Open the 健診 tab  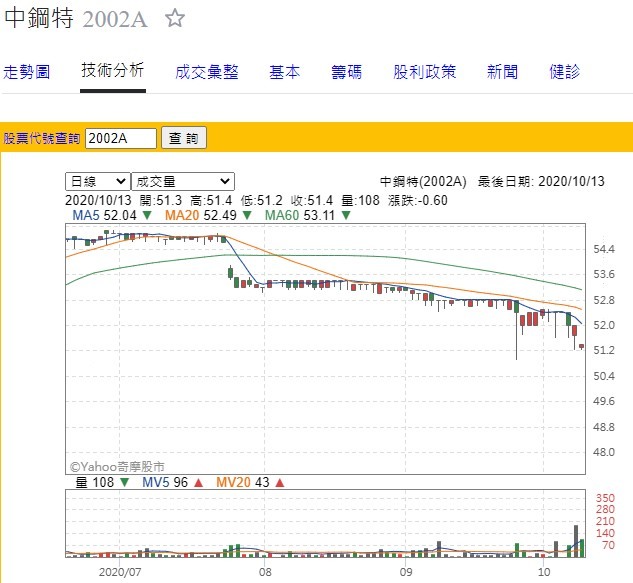(x=564, y=72)
